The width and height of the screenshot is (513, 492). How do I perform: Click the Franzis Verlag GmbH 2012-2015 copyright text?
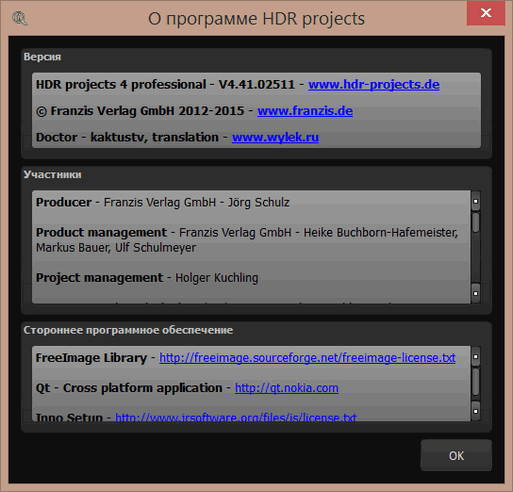click(x=140, y=111)
